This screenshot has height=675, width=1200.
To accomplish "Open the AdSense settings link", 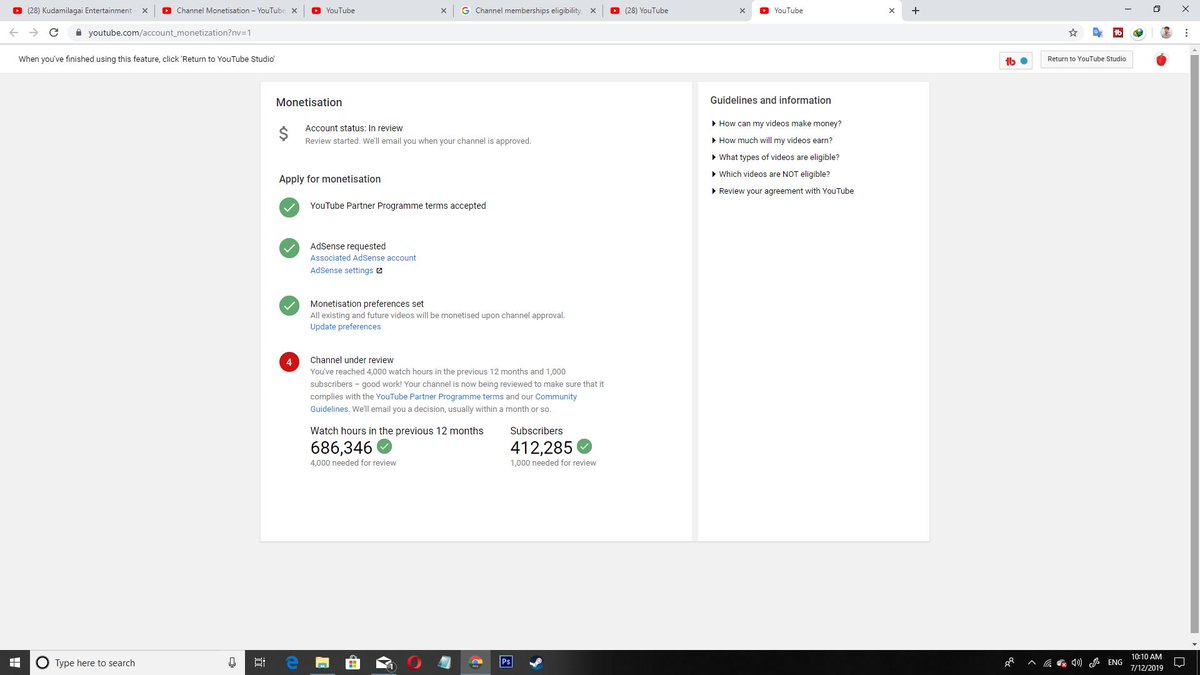I will click(342, 271).
